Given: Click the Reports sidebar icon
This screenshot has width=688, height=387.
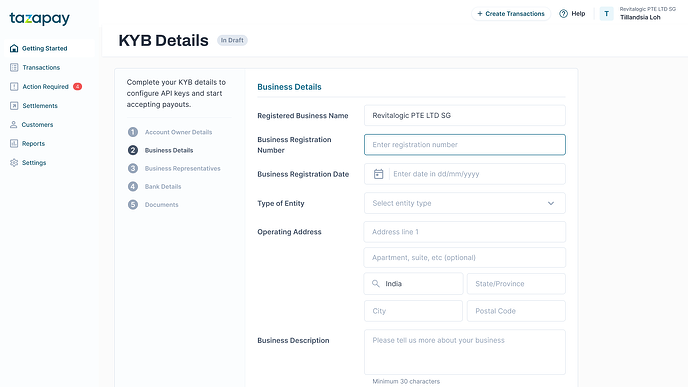Looking at the screenshot, I should click(x=14, y=143).
